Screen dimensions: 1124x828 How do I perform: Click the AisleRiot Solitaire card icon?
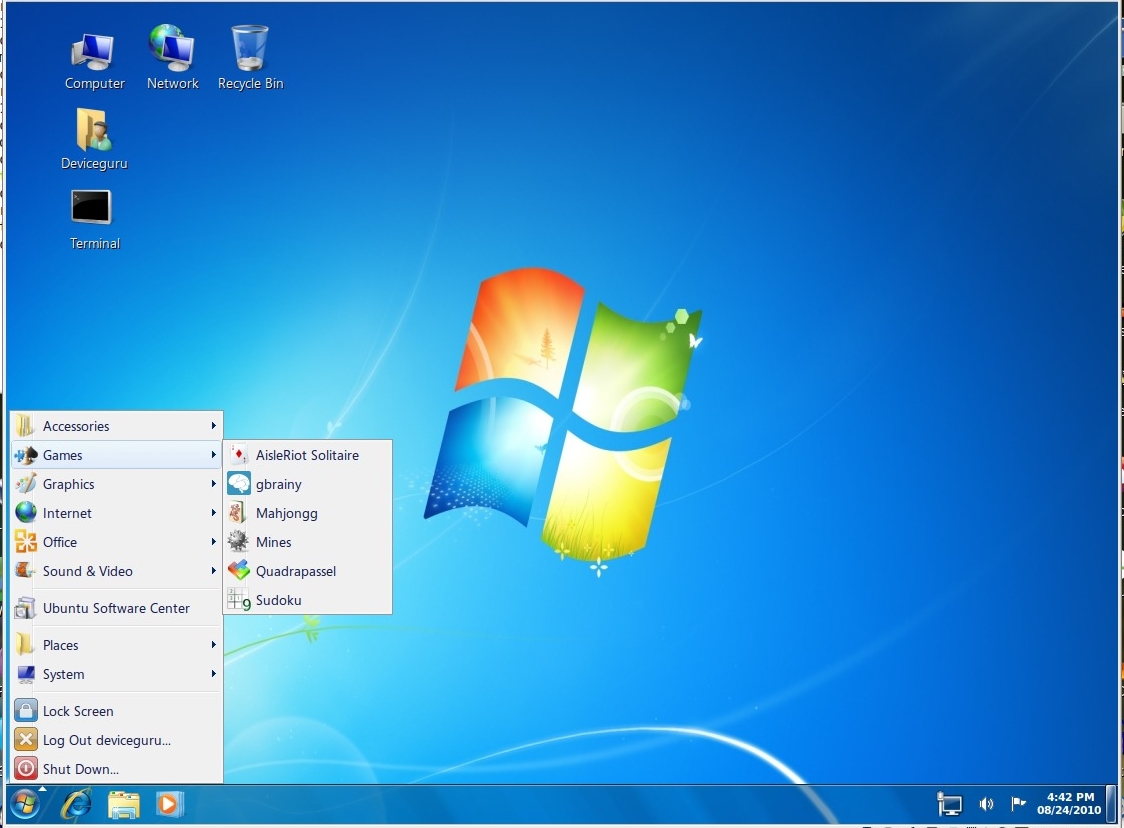[x=239, y=455]
